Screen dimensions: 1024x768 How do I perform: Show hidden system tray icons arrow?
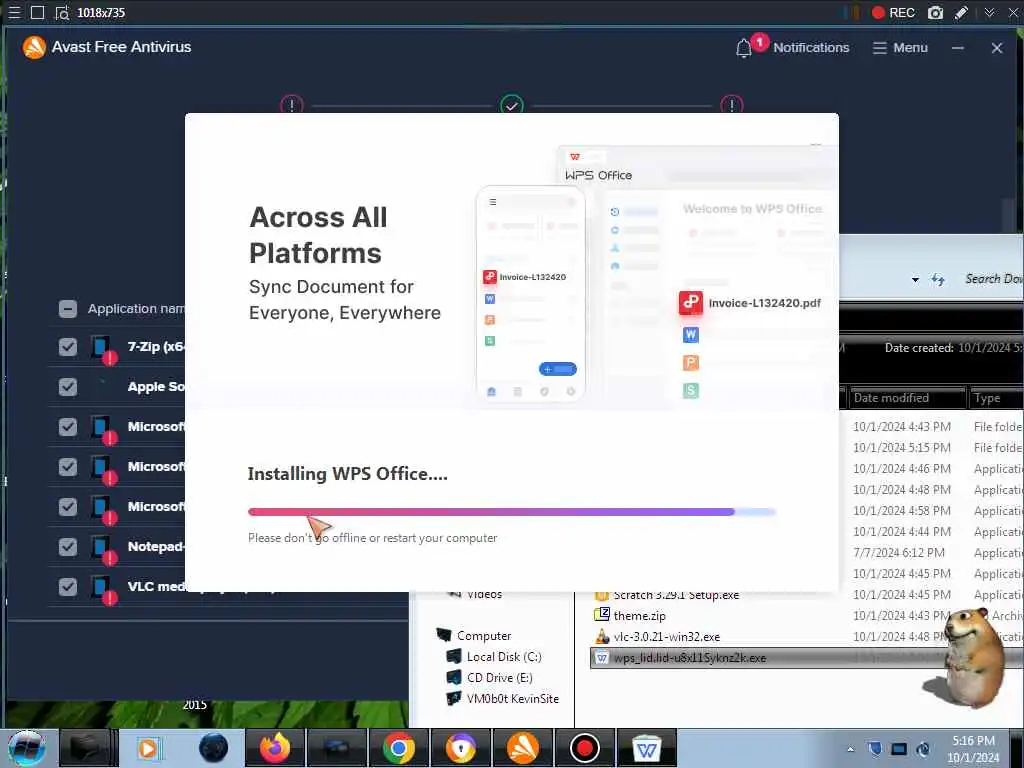(x=850, y=750)
